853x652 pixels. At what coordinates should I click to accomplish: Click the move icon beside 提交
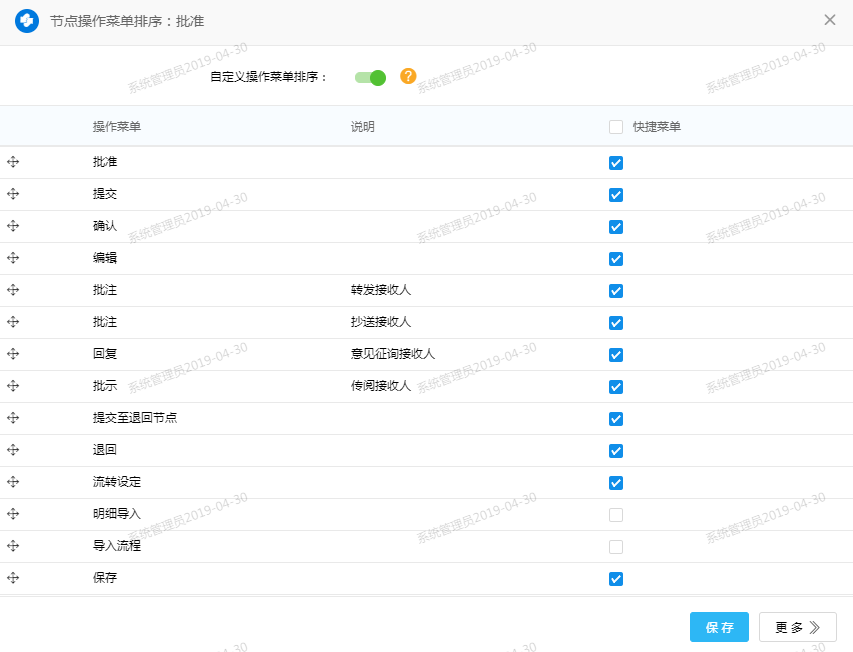(13, 194)
